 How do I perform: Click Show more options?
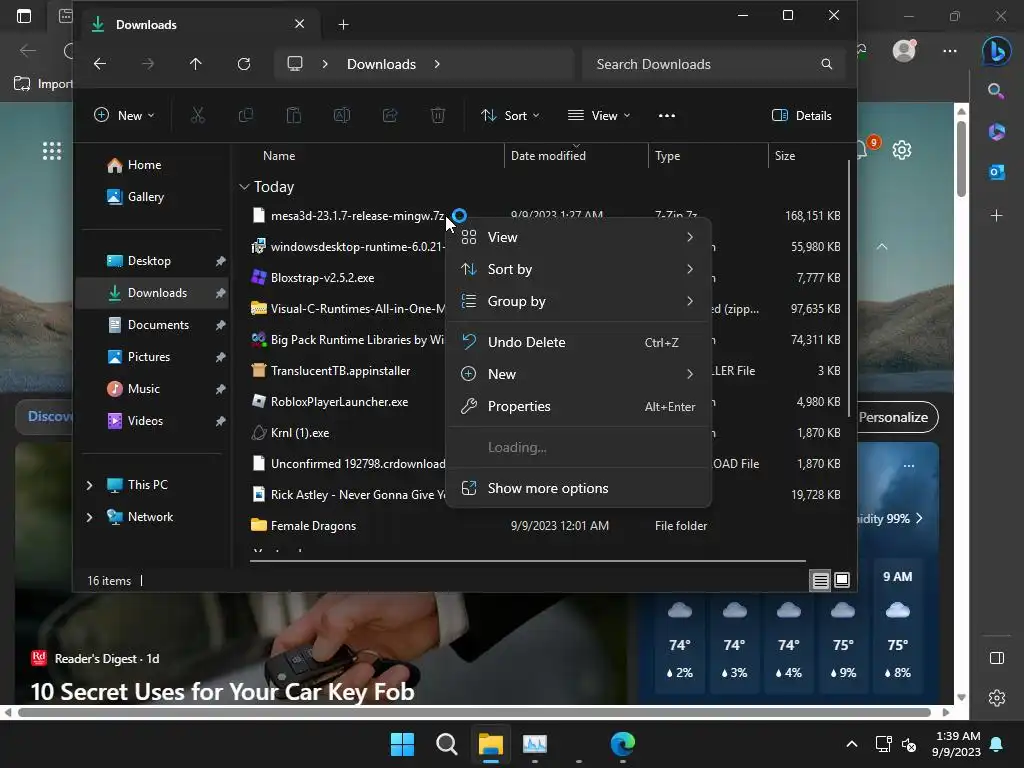pos(578,488)
